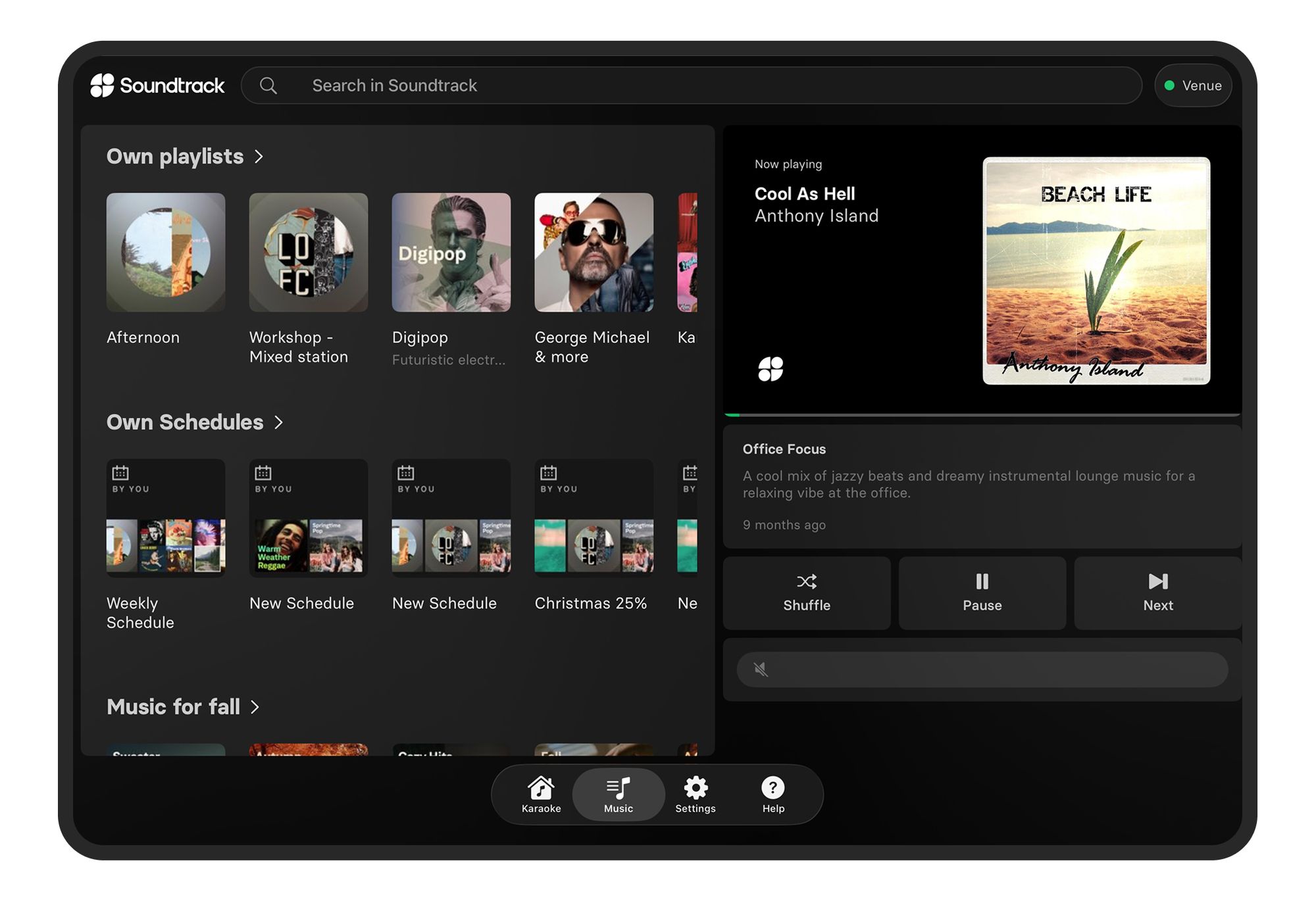Open the Digipop playlist thumbnail
This screenshot has height=905, width=1316.
451,253
